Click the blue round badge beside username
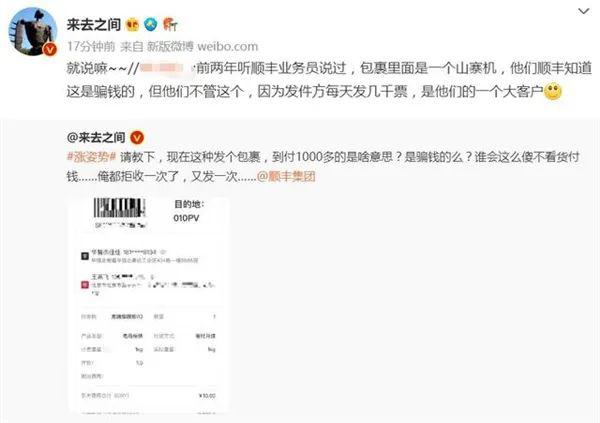 [151, 25]
